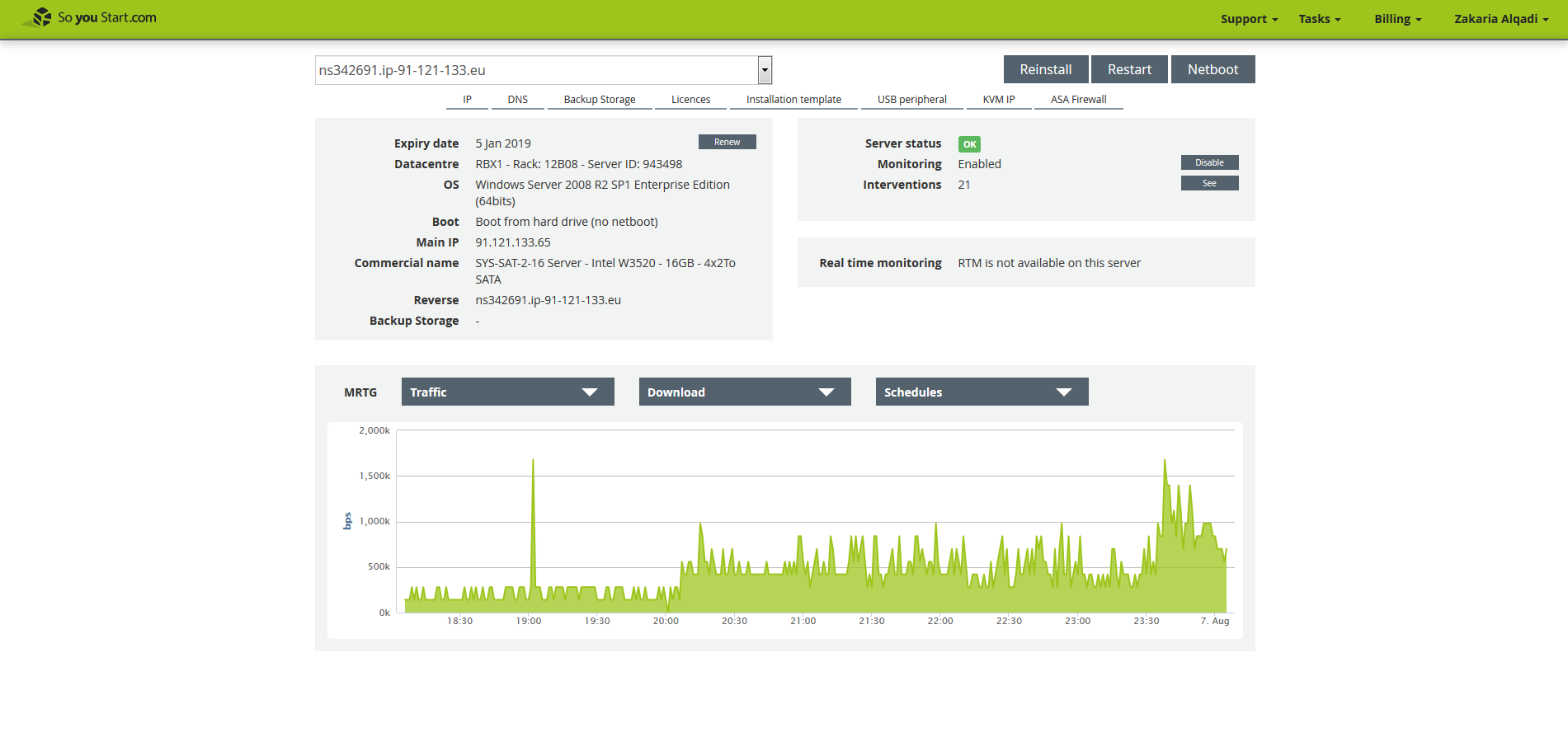Disable server monitoring
The height and width of the screenshot is (756, 1568).
1209,162
